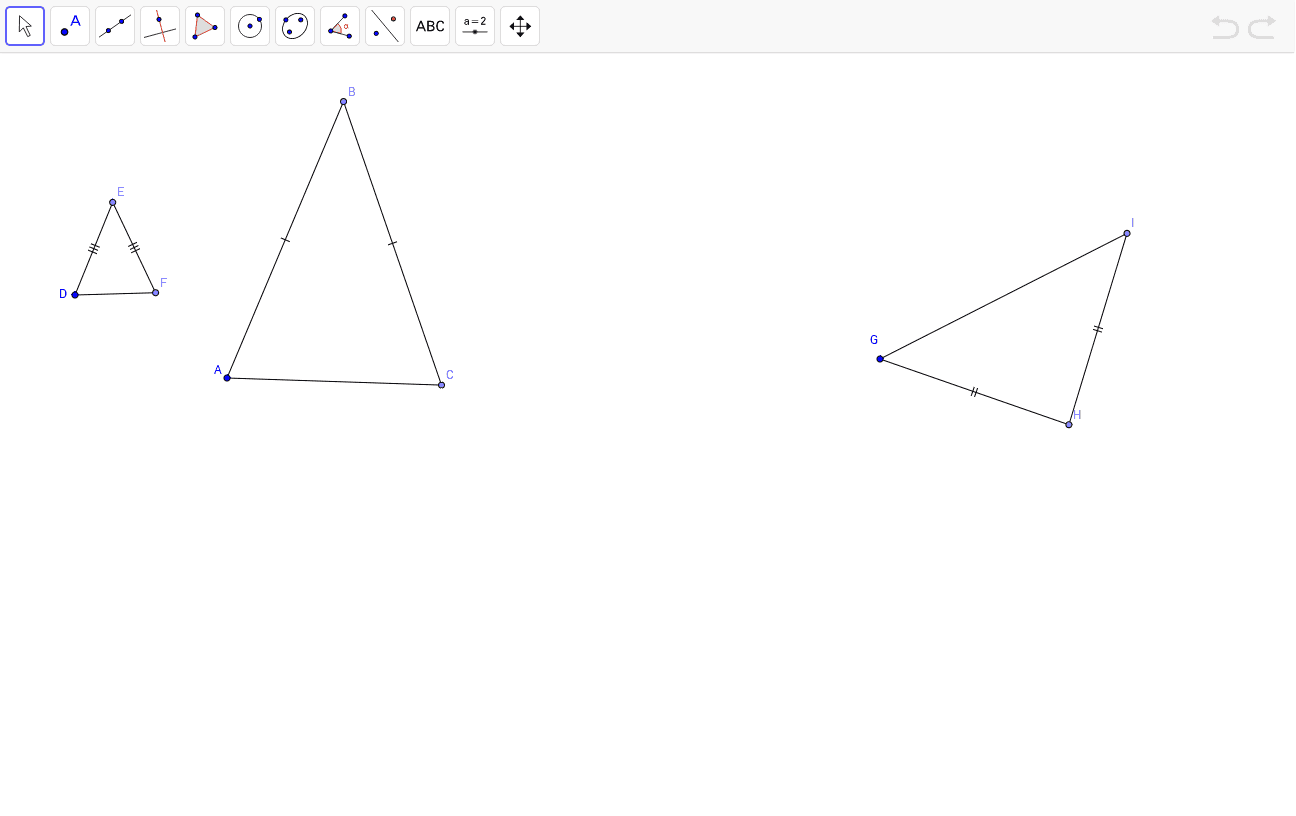Choose the Line through two points tool
The width and height of the screenshot is (1296, 816).
click(115, 26)
